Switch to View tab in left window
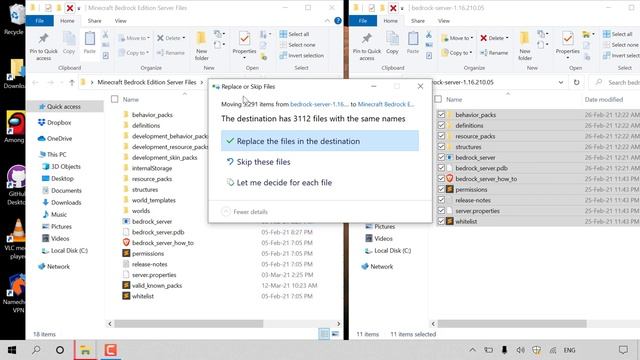Viewport: 640px width, 360px height. pos(120,20)
